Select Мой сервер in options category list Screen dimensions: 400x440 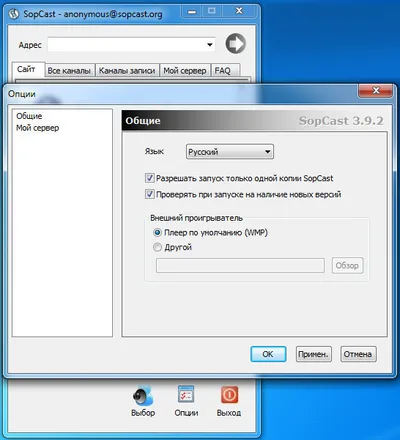pyautogui.click(x=38, y=128)
